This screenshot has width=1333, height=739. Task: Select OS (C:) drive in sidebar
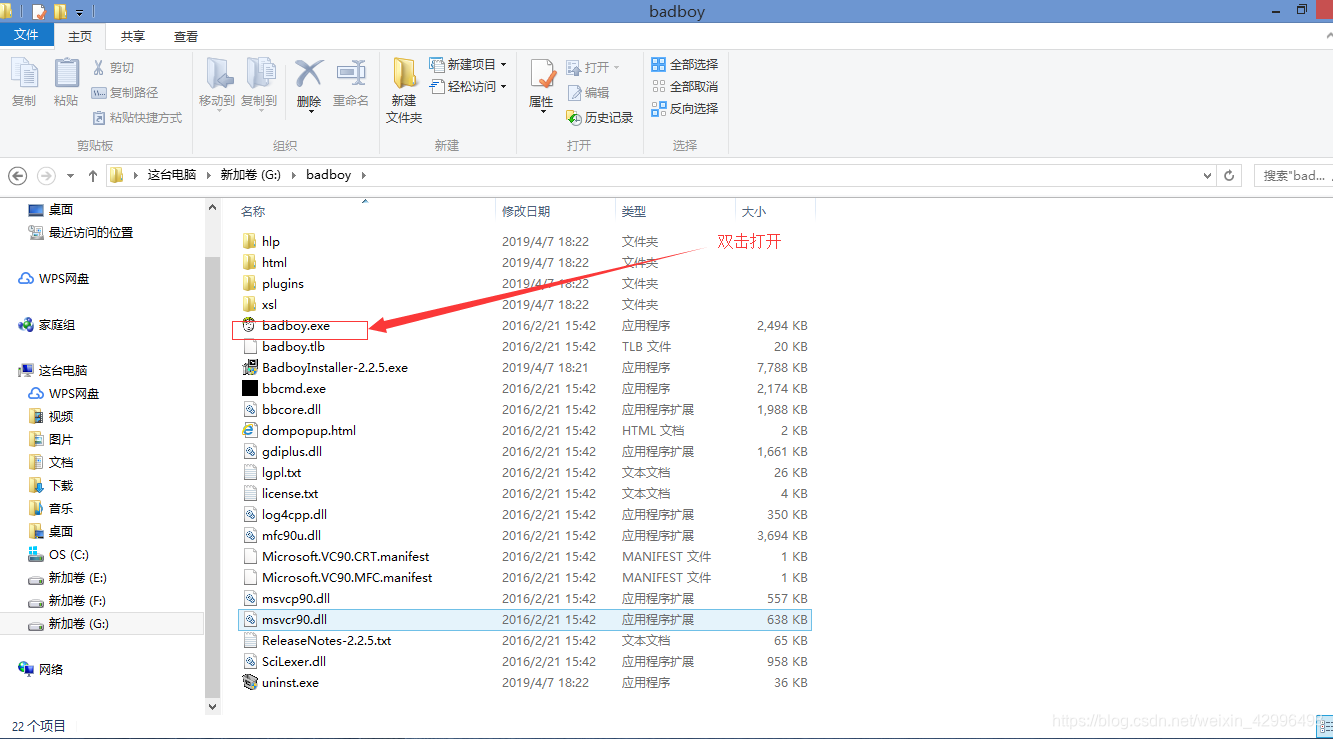click(59, 554)
